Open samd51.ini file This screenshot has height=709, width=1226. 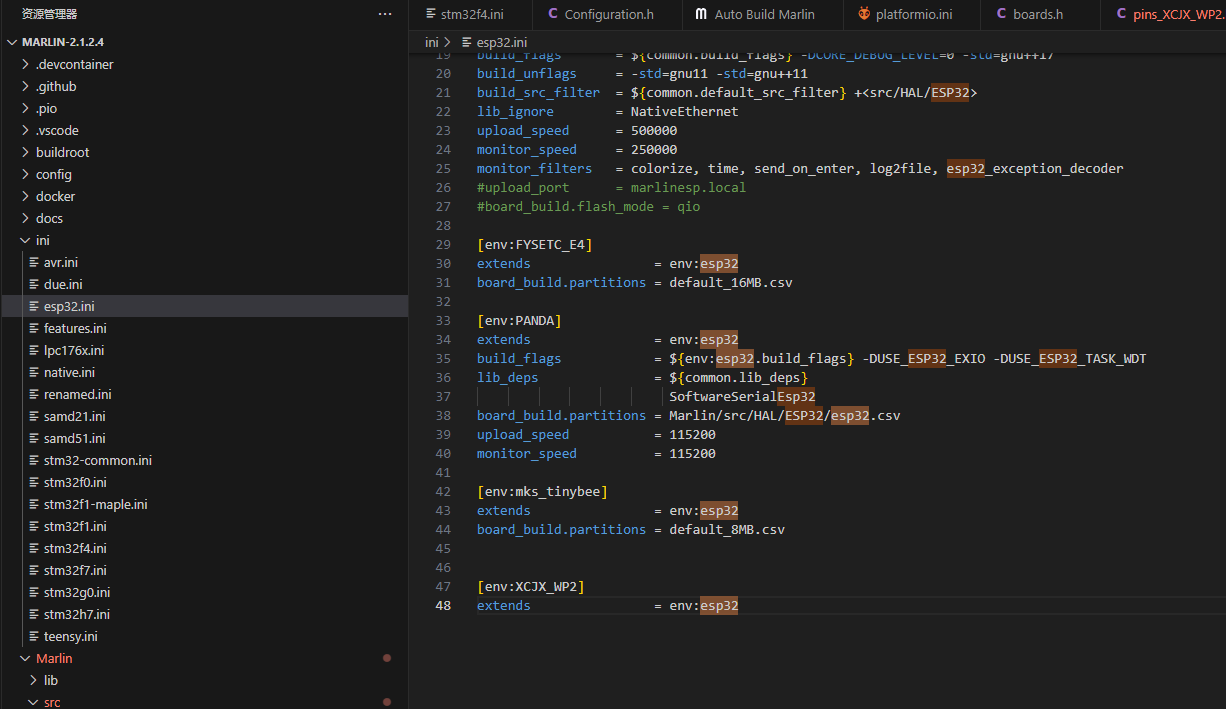[204, 438]
